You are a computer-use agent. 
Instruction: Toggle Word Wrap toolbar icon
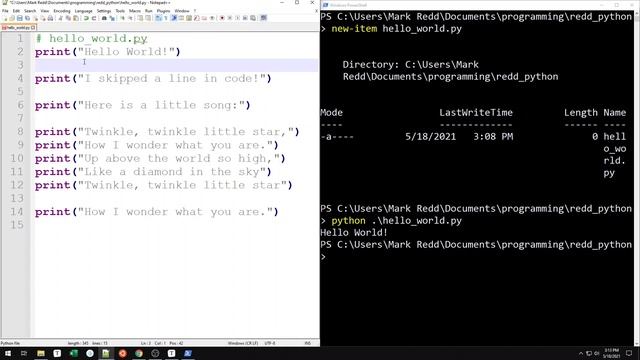(158, 18)
